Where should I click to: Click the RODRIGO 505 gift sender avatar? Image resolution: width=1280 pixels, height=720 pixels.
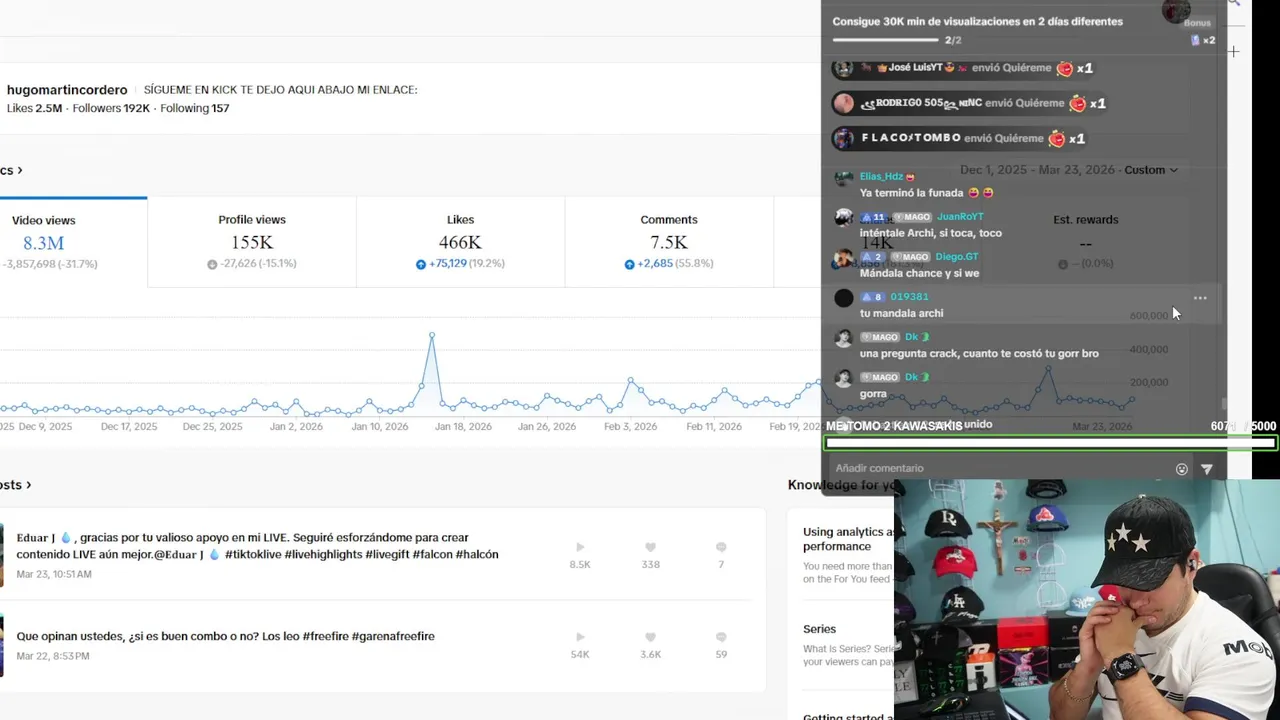pyautogui.click(x=844, y=103)
